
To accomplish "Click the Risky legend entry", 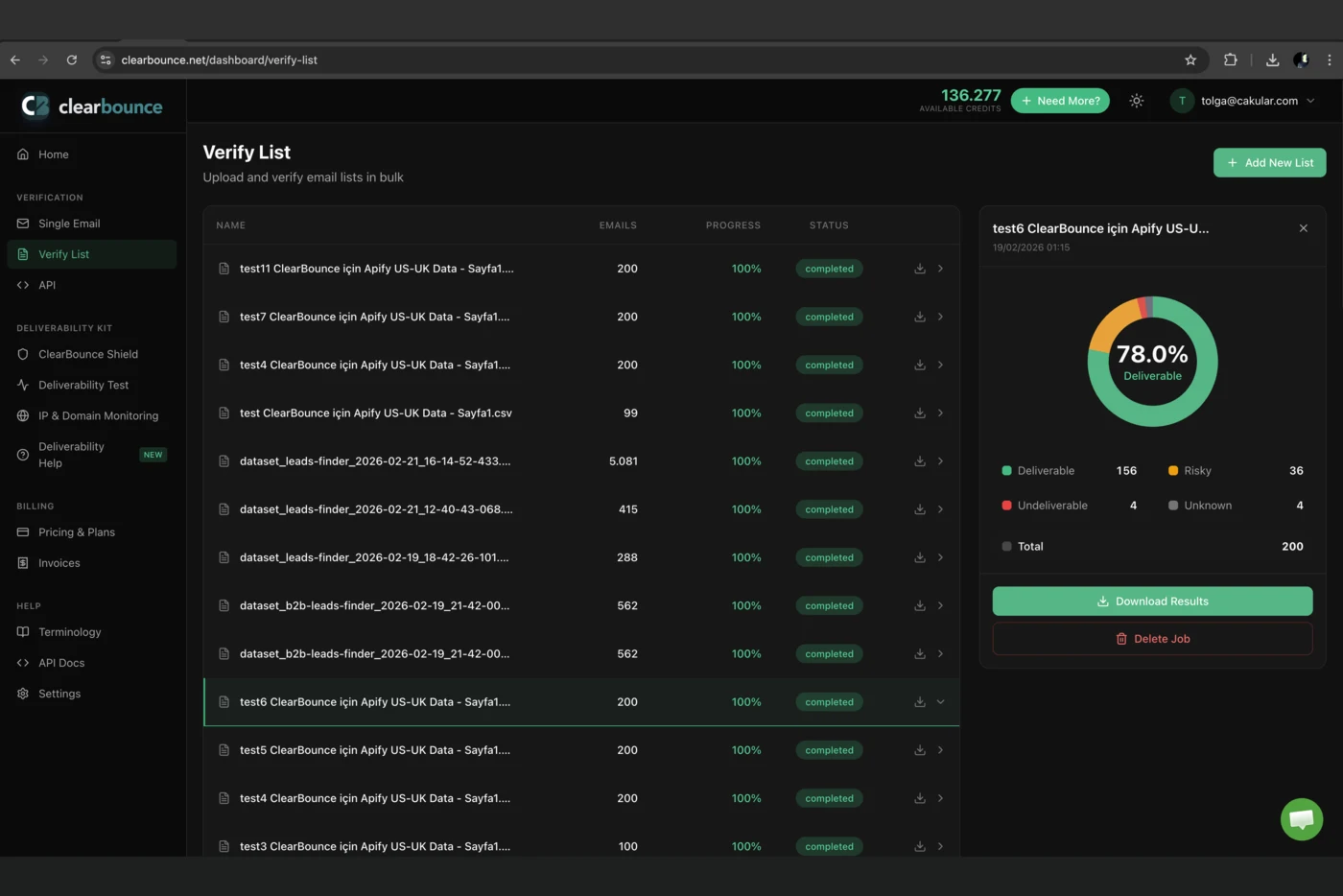I will point(1236,471).
